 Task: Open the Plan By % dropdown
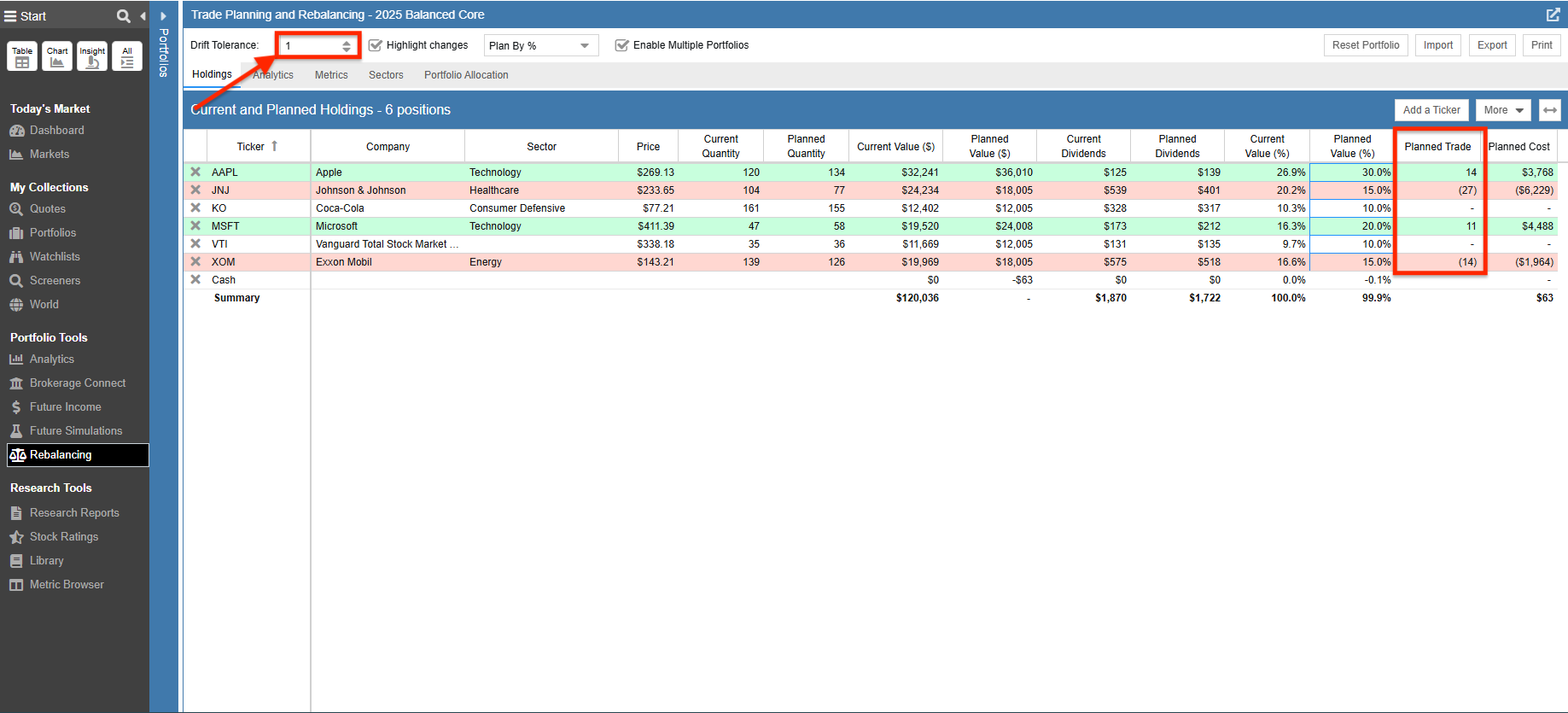[540, 45]
